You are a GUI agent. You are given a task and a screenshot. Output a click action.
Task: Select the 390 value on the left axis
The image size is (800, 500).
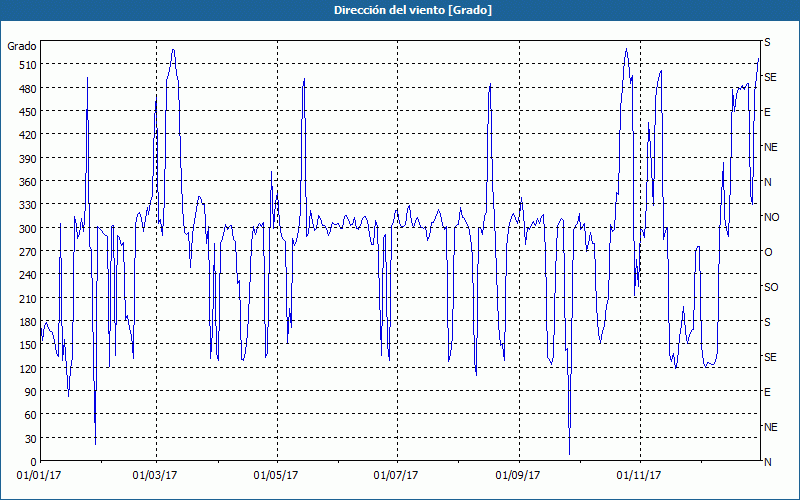click(x=28, y=159)
